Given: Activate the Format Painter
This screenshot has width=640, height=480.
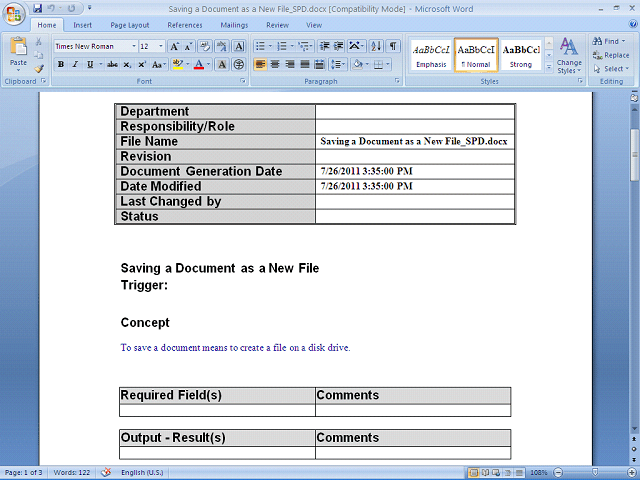Looking at the screenshot, I should (x=38, y=69).
